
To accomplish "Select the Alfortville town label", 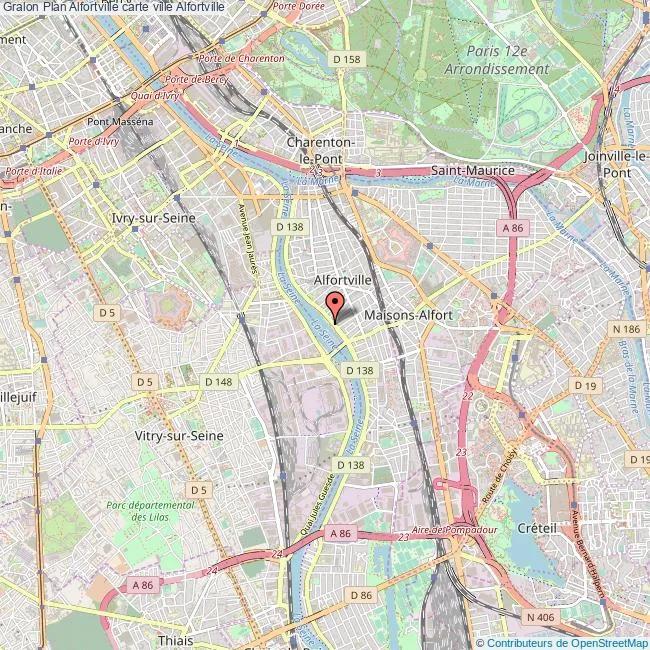I will (x=342, y=280).
